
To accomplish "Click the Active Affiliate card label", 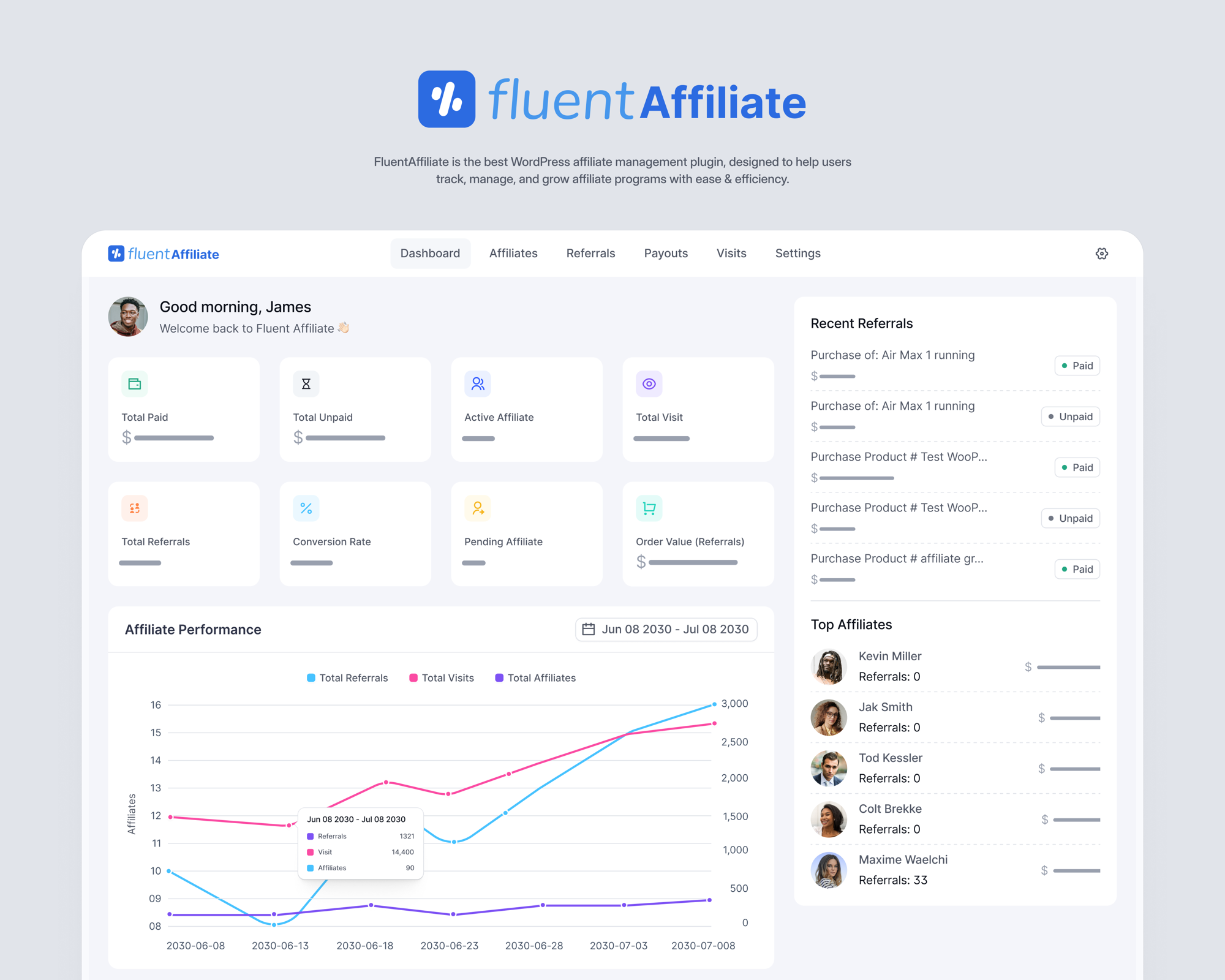I will [499, 417].
